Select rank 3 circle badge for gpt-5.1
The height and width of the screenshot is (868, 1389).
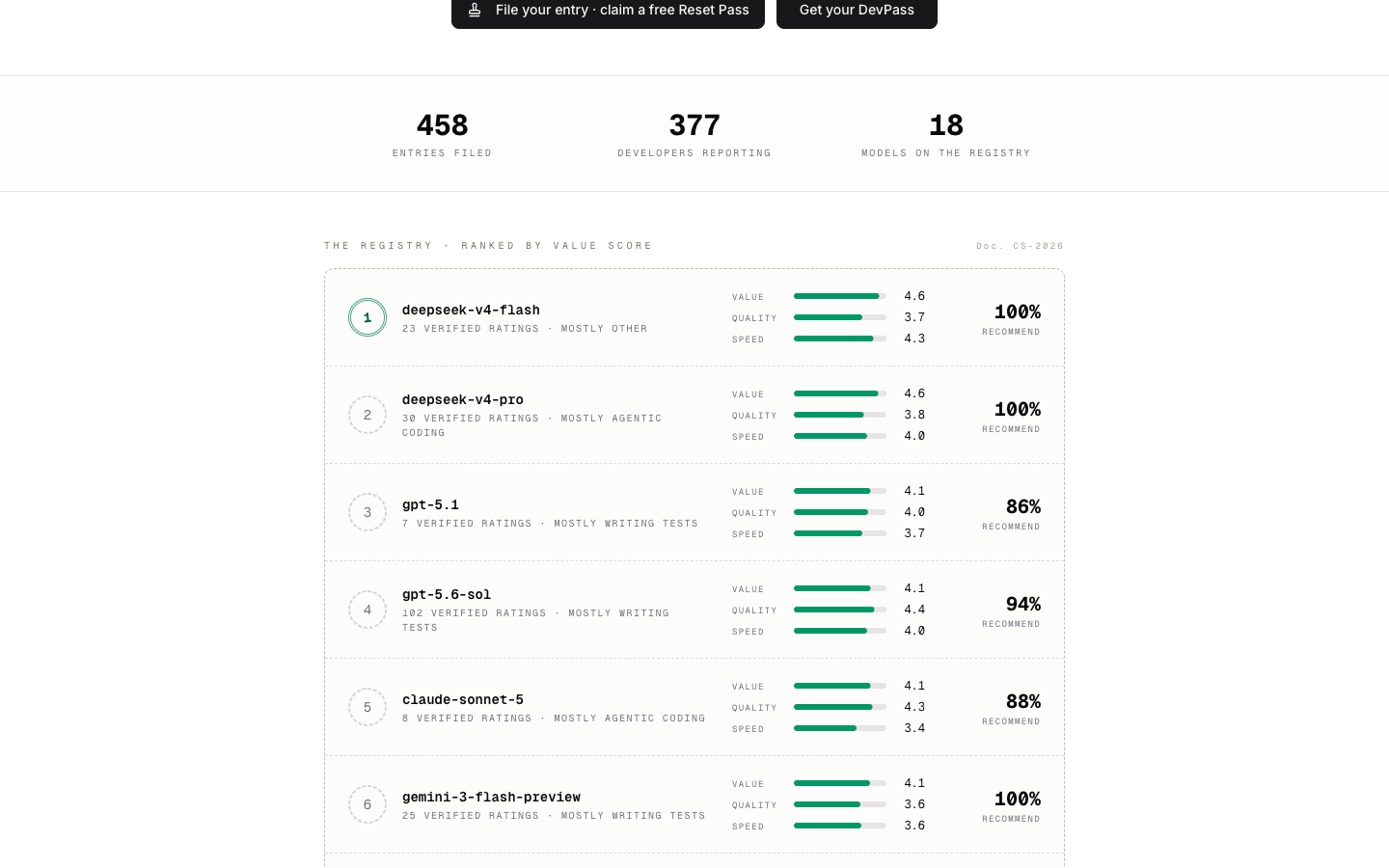[368, 512]
